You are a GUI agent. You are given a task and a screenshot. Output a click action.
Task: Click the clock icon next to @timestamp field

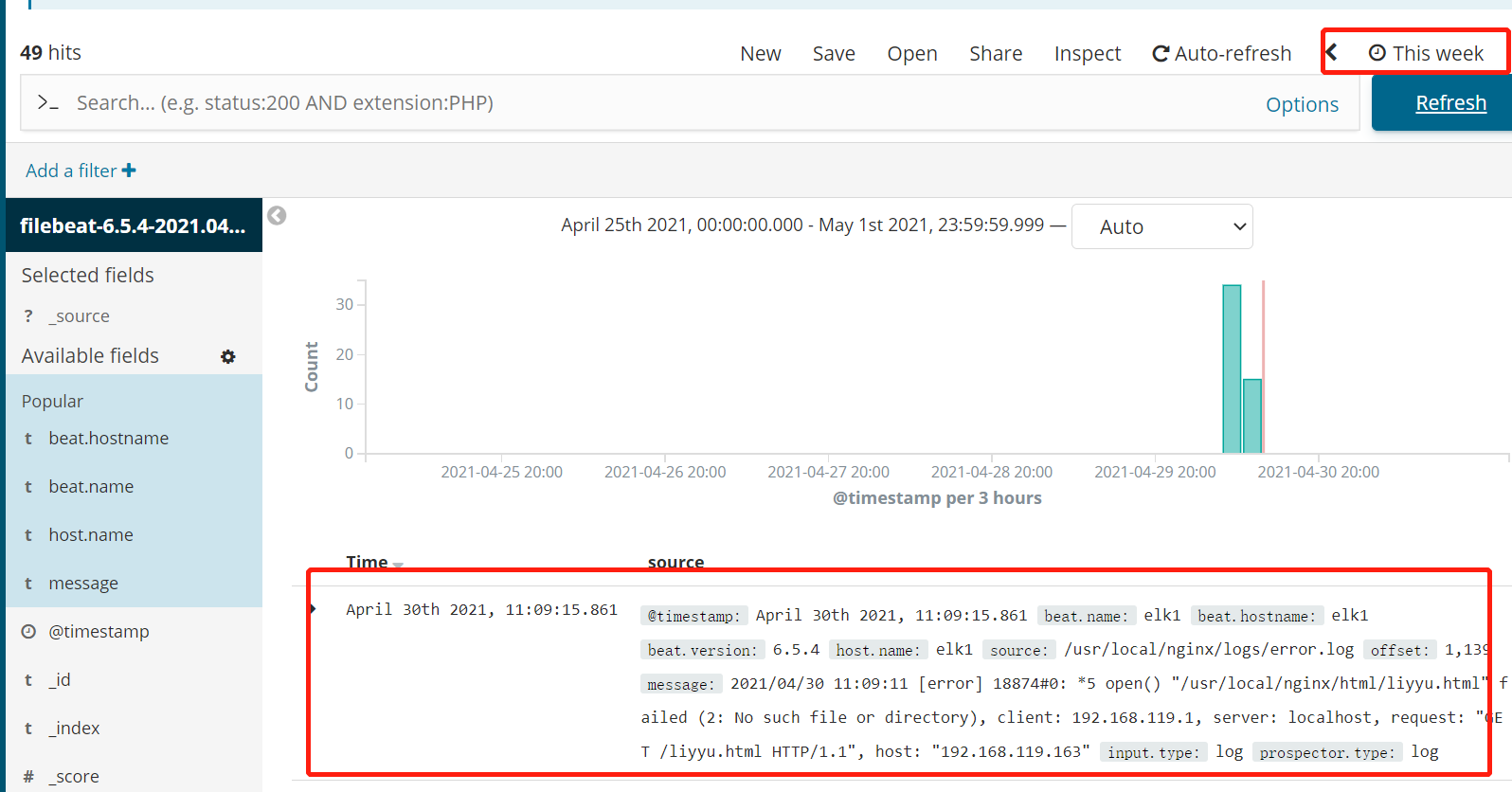tap(29, 631)
